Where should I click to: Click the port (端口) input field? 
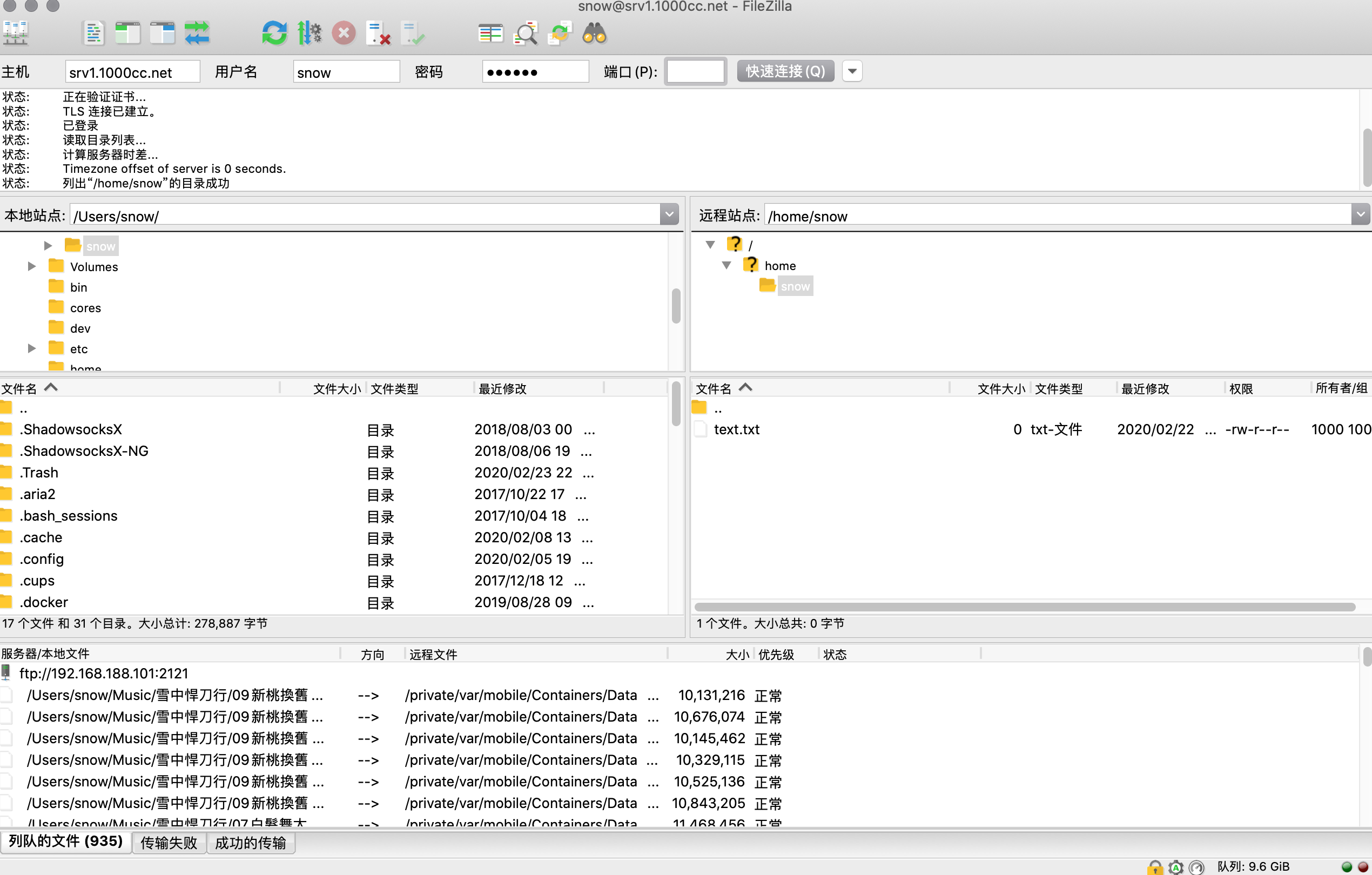[x=695, y=72]
